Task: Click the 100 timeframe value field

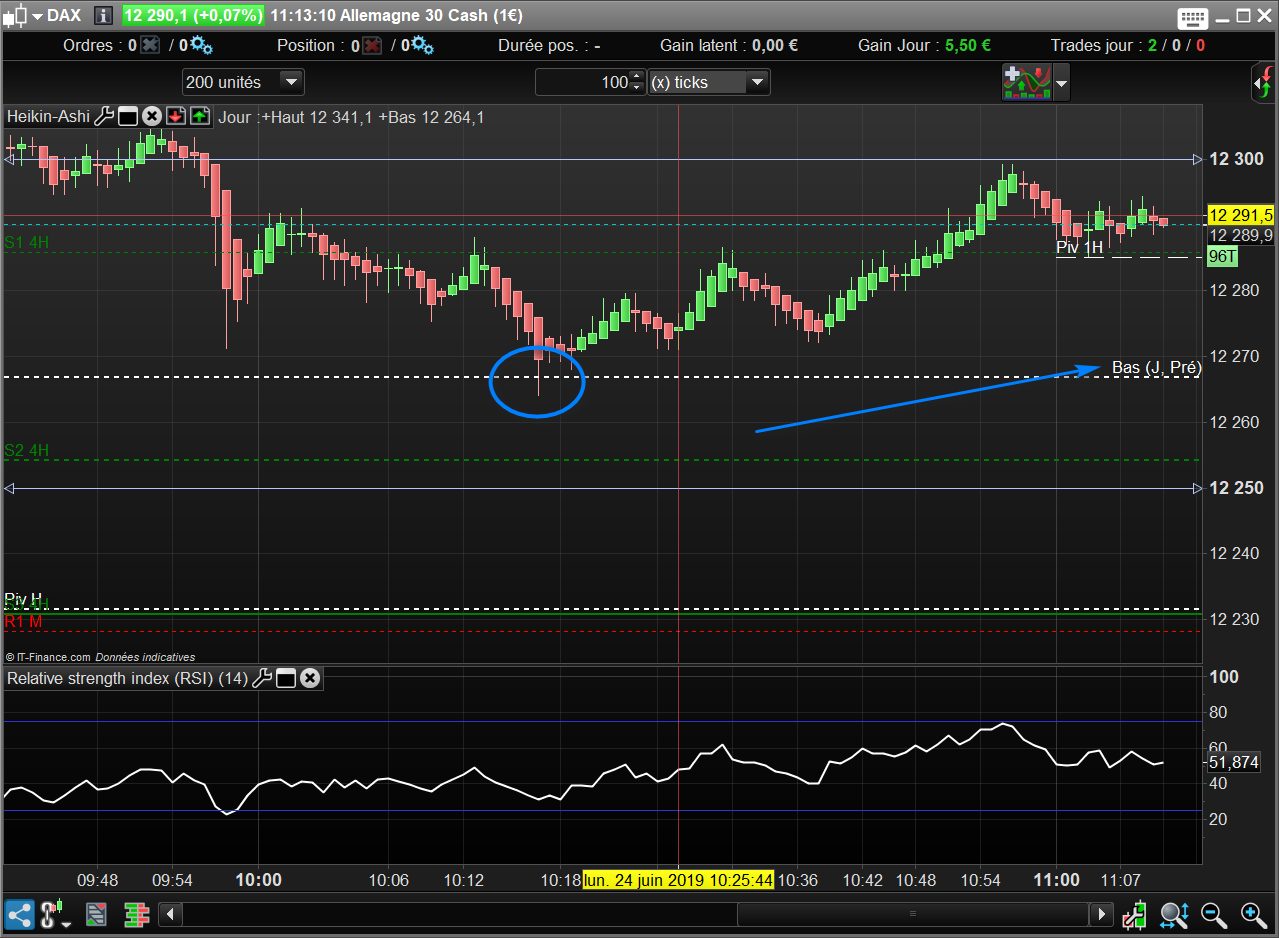Action: click(x=583, y=82)
